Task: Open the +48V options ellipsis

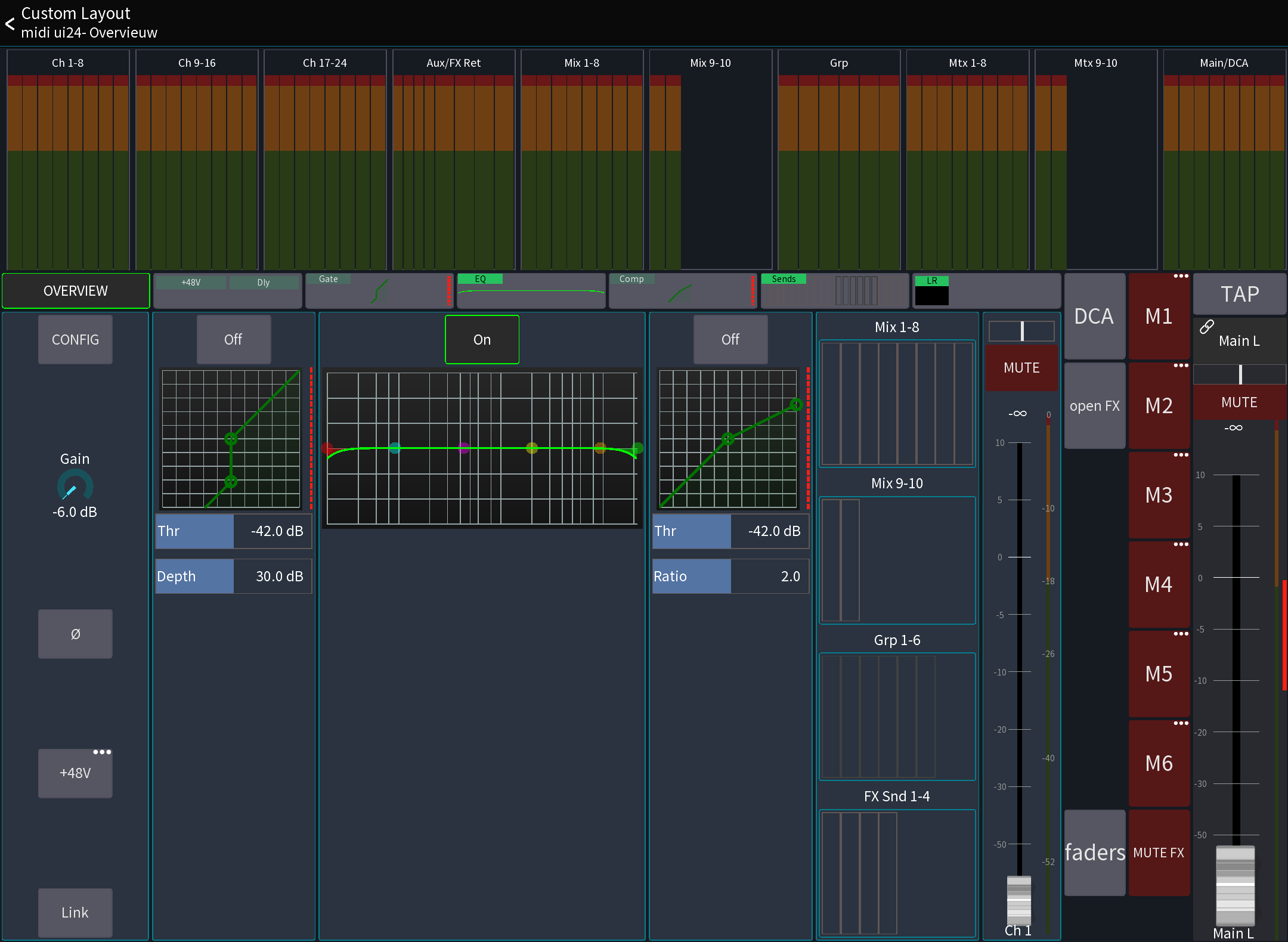Action: [x=103, y=751]
